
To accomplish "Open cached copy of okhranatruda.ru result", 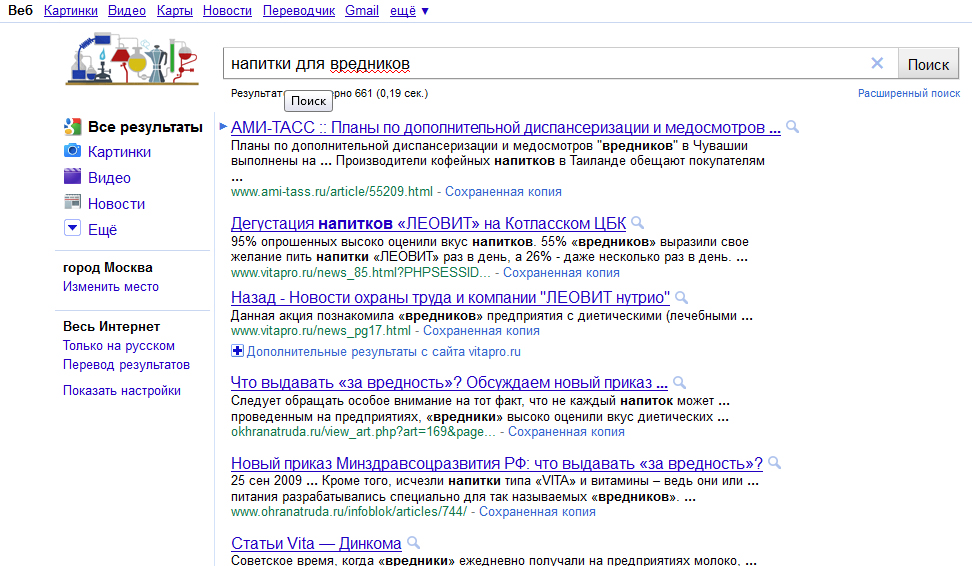I will [x=566, y=432].
